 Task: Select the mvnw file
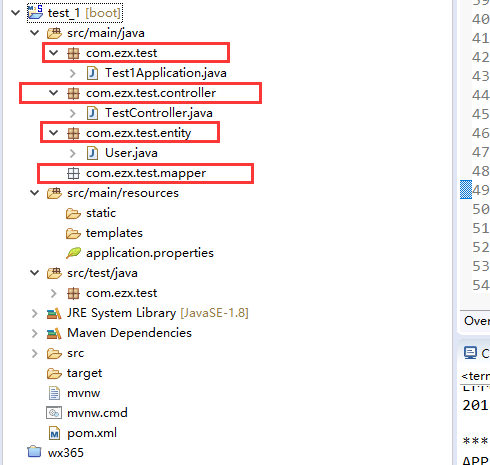(83, 393)
